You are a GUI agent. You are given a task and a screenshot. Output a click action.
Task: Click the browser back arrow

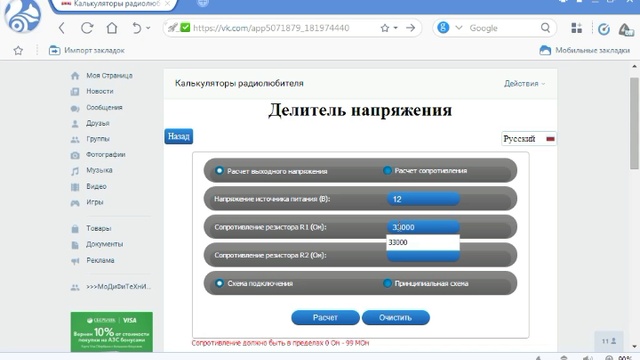point(62,28)
